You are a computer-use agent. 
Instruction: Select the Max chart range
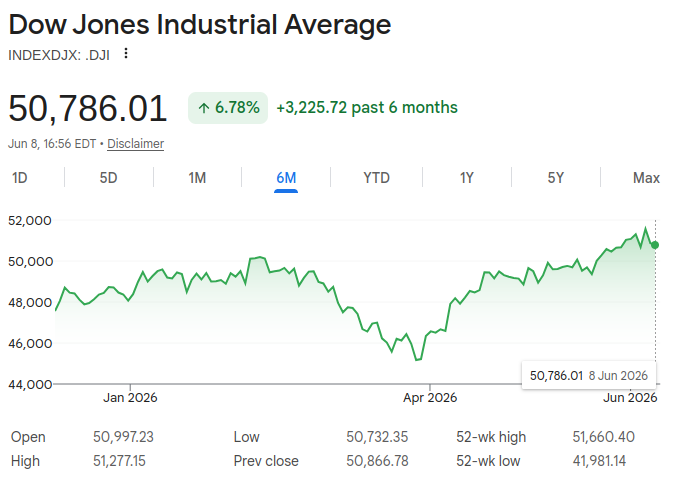click(646, 178)
